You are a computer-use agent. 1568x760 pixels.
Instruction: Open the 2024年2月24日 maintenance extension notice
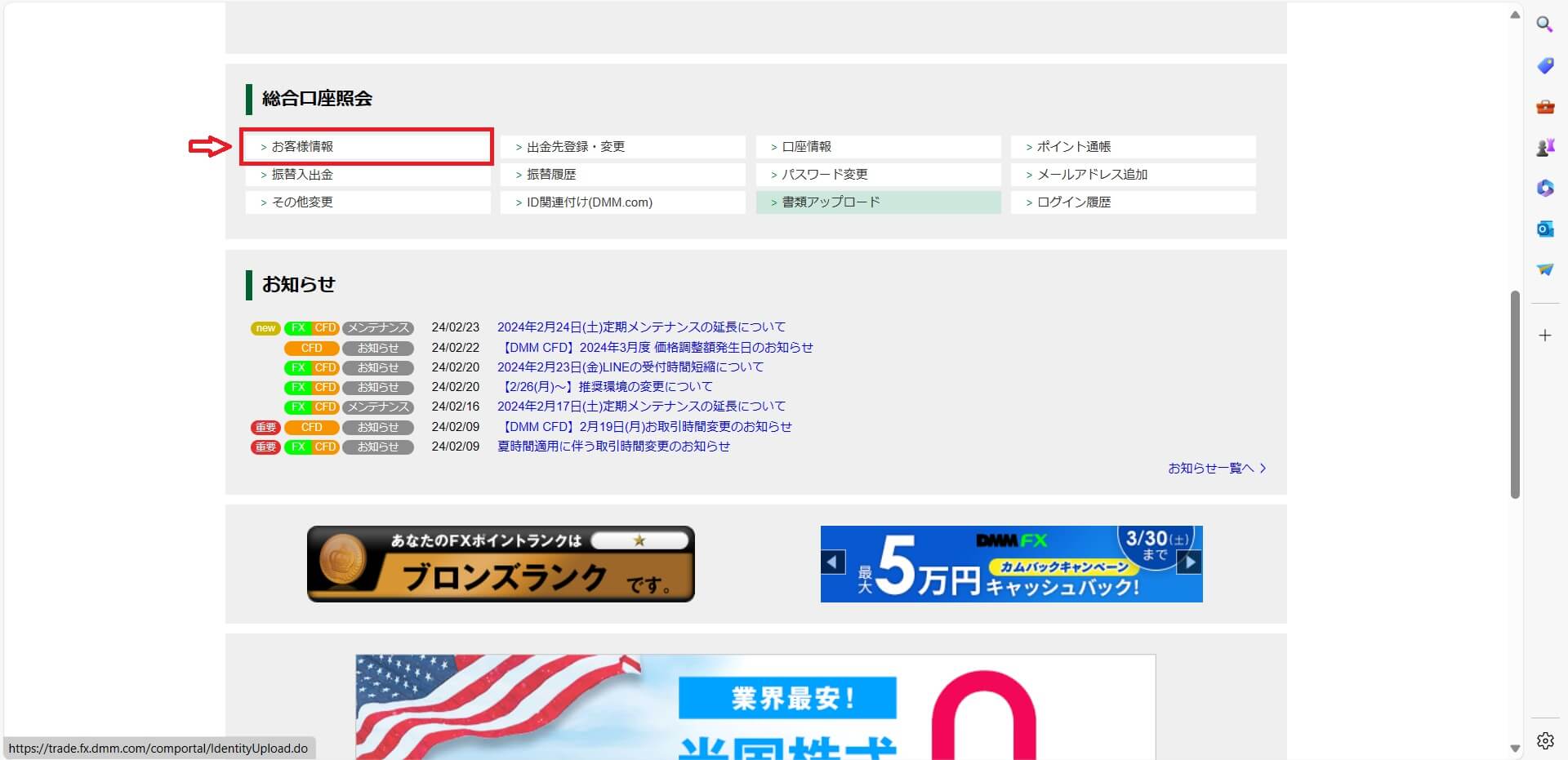point(641,327)
